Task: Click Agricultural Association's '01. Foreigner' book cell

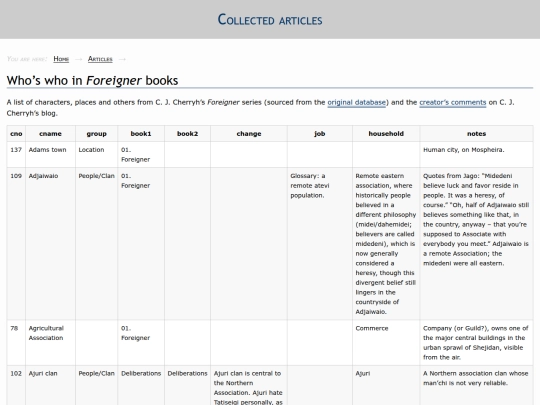Action: tap(141, 343)
